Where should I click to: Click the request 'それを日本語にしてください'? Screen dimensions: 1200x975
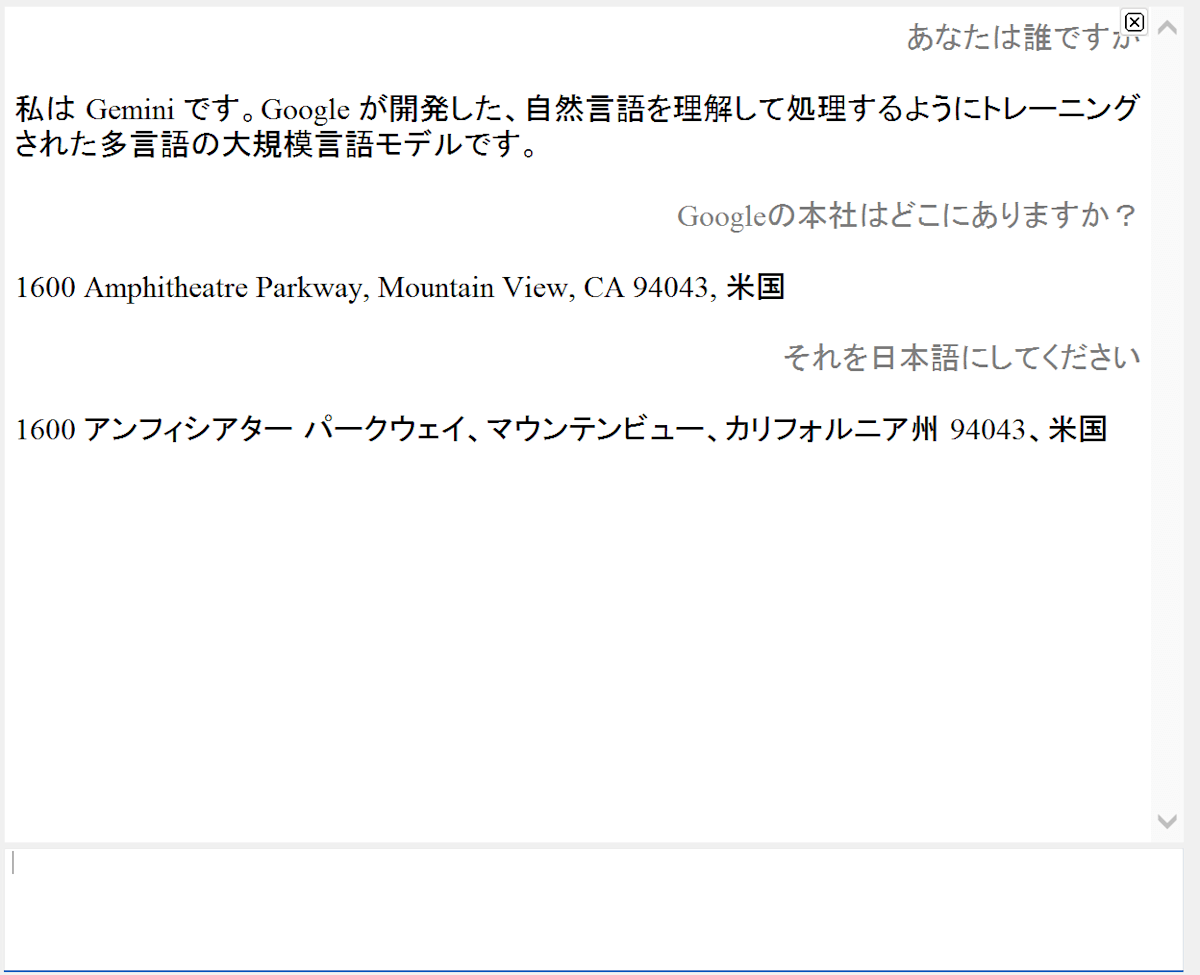pos(961,358)
